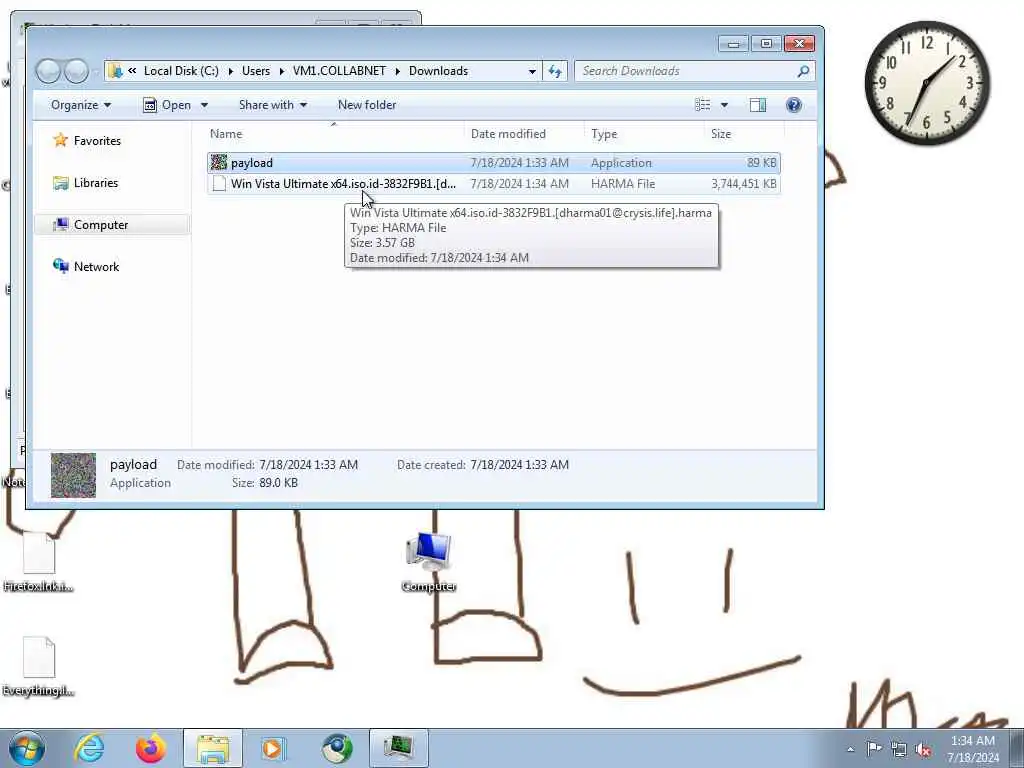Sort by the Type column header
Screen dimensions: 1024x768
click(x=604, y=134)
